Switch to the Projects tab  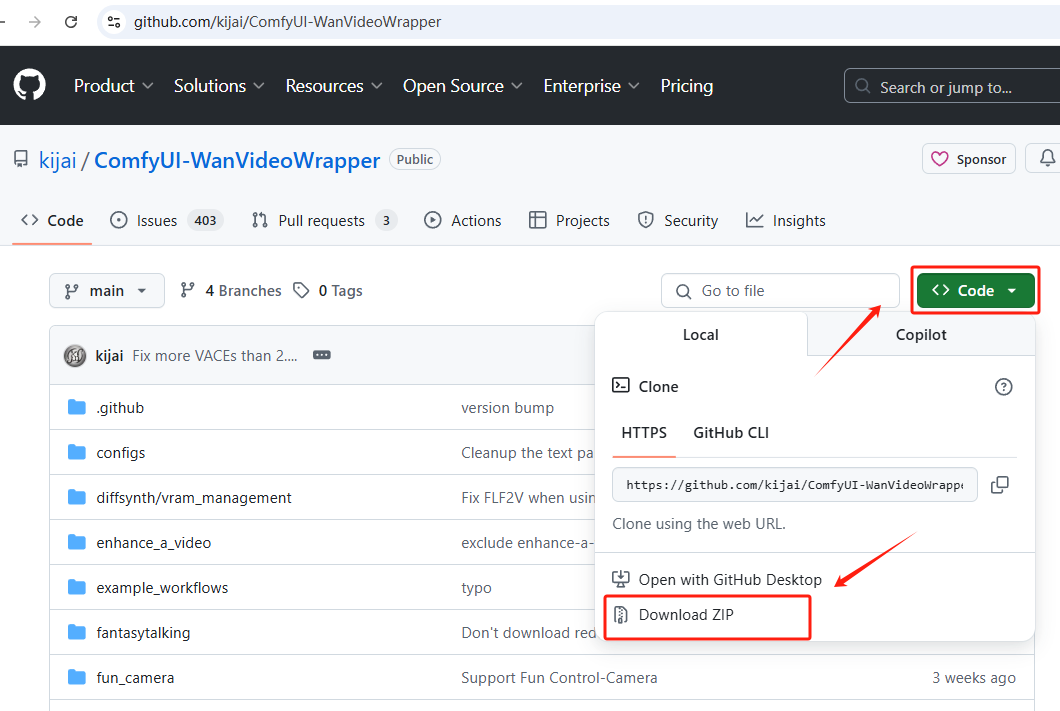569,220
